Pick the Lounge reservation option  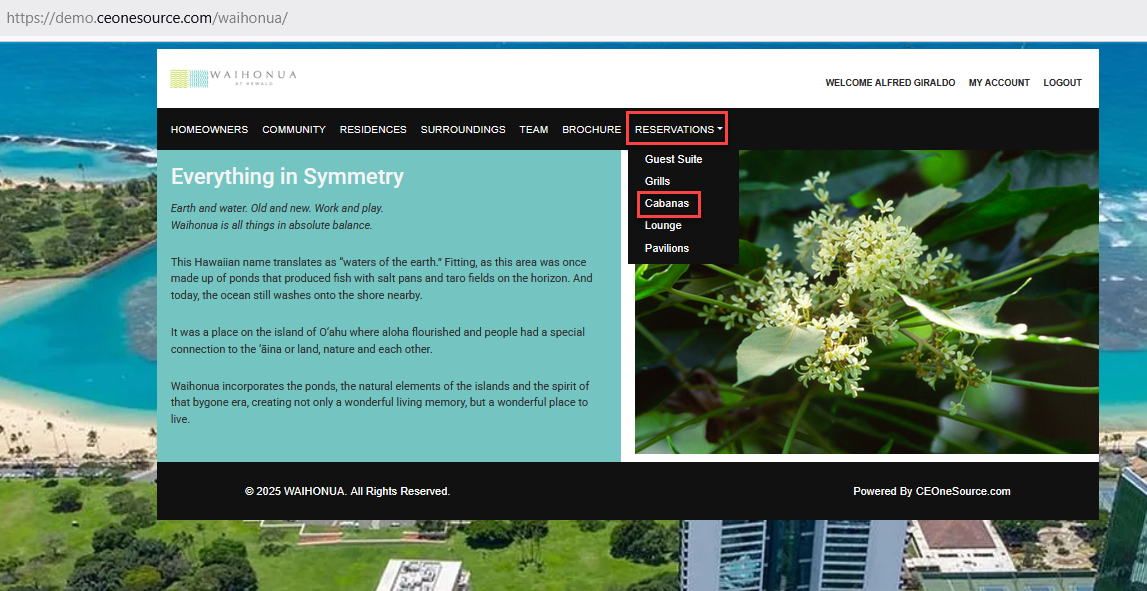coord(663,226)
